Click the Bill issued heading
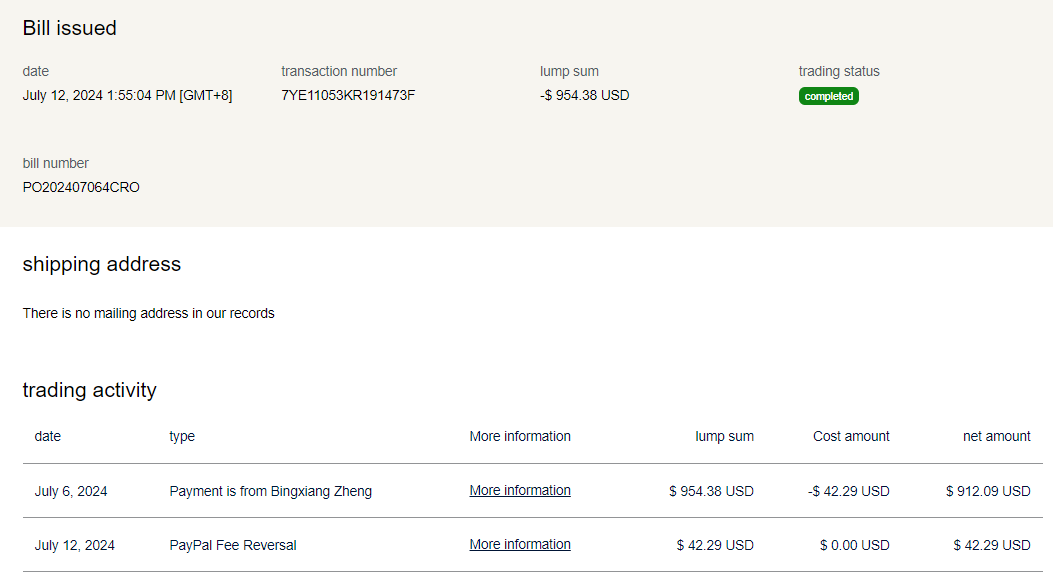 point(70,28)
